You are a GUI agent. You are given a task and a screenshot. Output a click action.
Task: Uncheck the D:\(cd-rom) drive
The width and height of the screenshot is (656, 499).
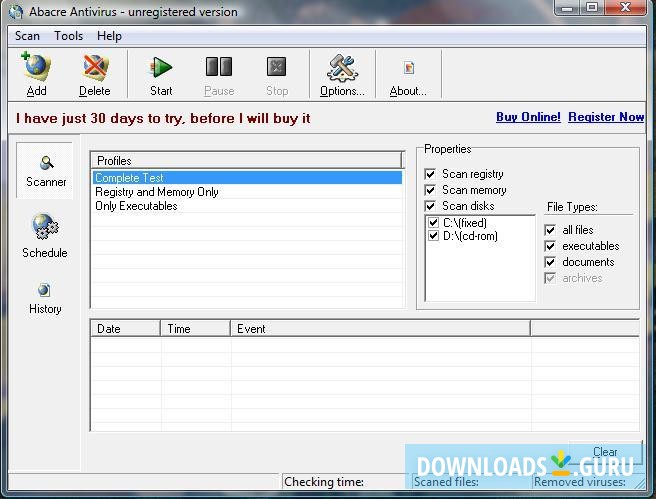tap(433, 235)
